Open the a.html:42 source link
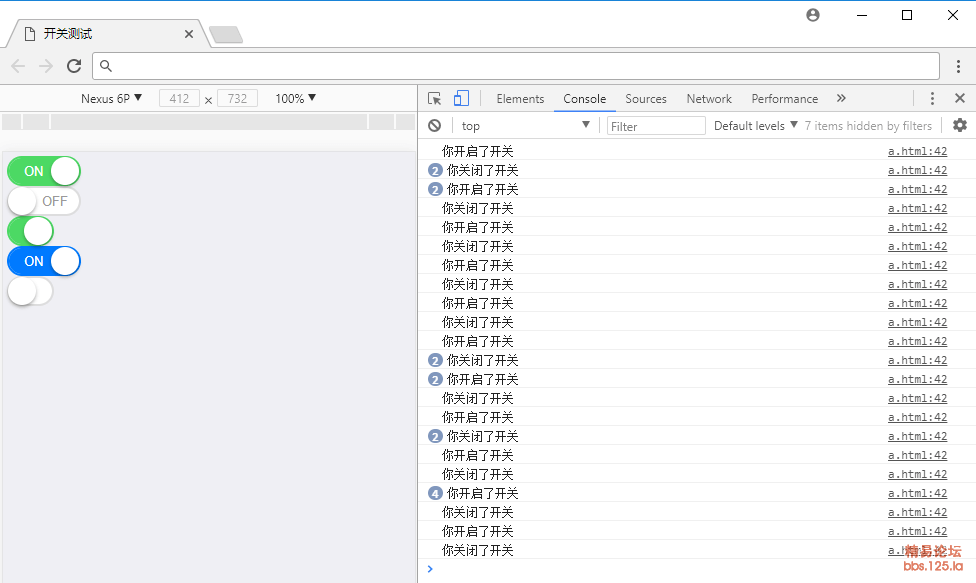This screenshot has height=583, width=976. [917, 151]
